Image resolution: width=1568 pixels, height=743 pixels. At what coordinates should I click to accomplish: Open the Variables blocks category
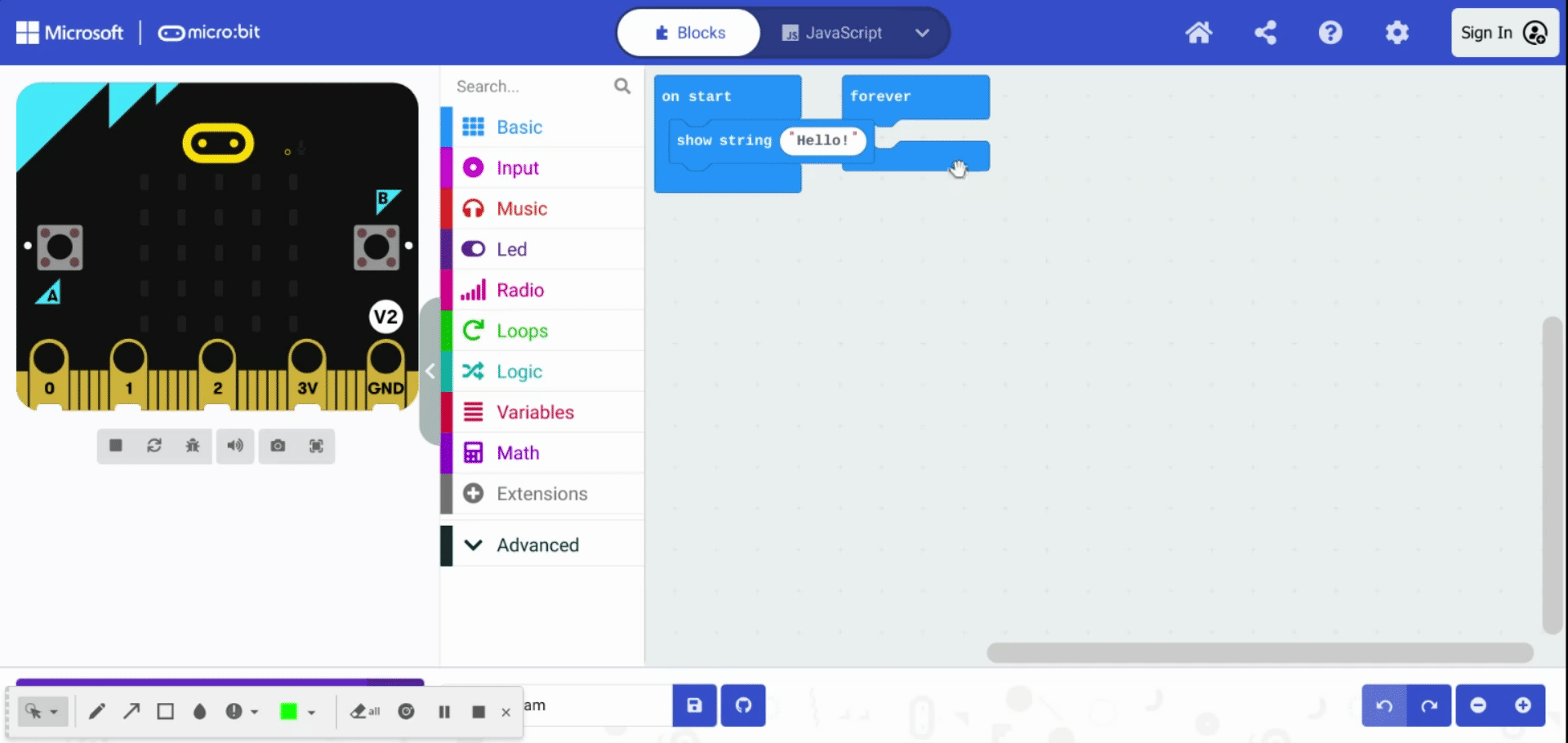click(x=535, y=412)
